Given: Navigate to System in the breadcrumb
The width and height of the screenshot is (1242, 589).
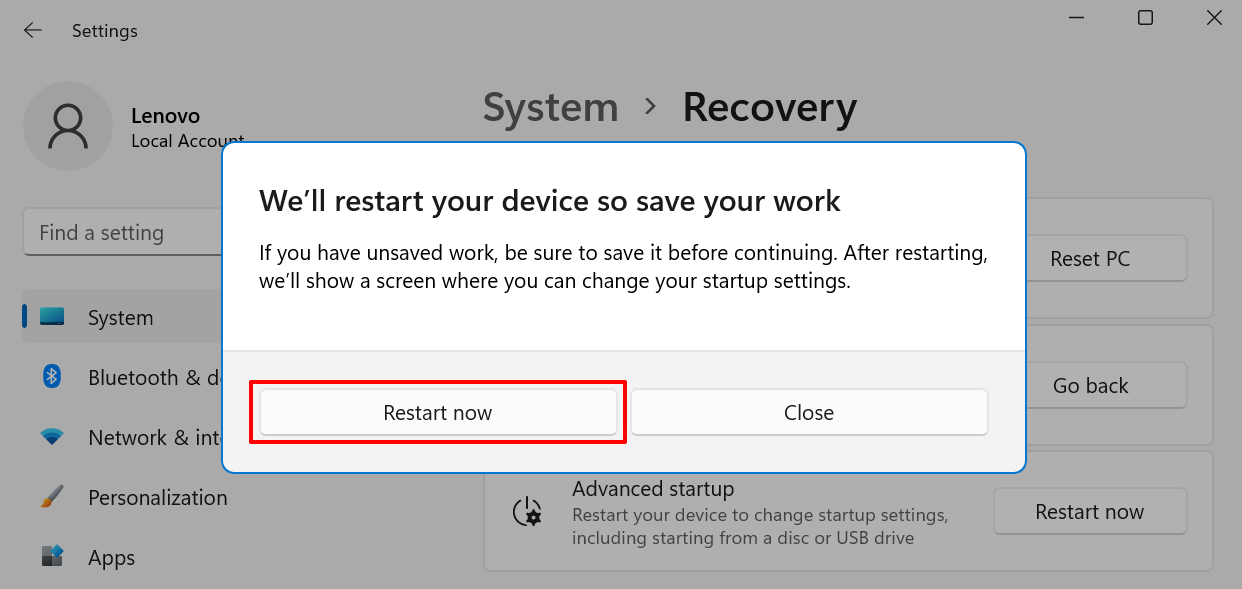Looking at the screenshot, I should coord(551,108).
